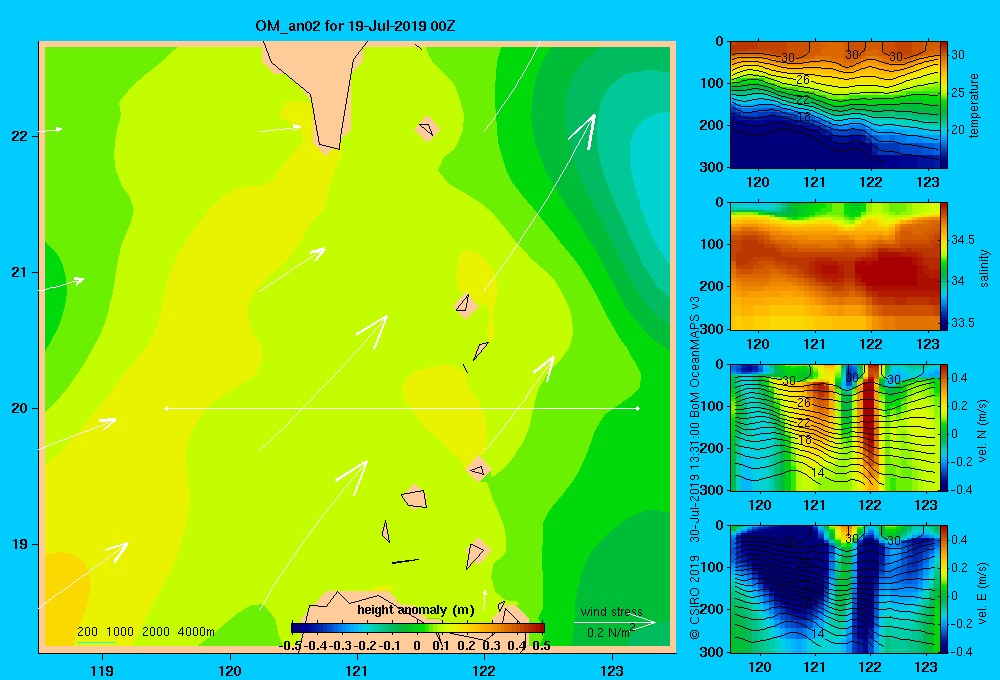The width and height of the screenshot is (1000, 680).
Task: Click the "25" tick on temperature color bar
Action: (x=958, y=92)
